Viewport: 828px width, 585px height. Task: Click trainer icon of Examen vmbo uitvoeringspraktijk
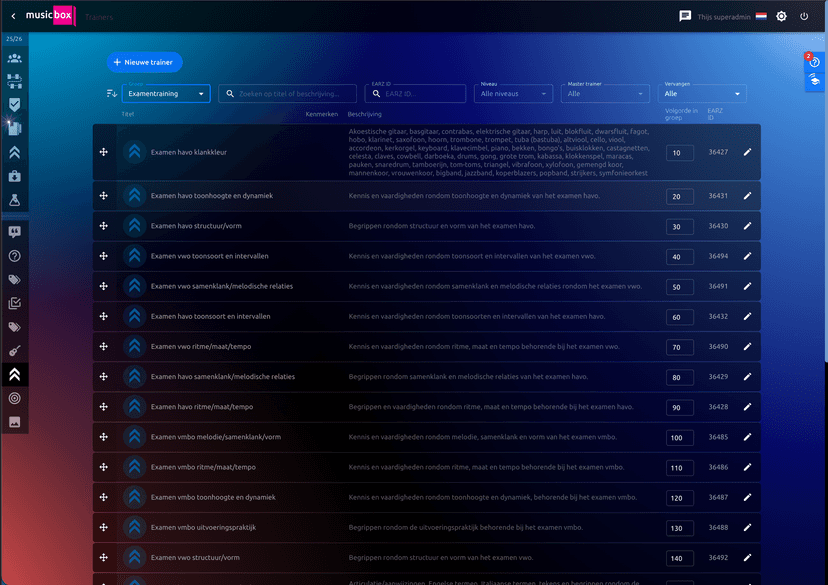click(x=135, y=527)
